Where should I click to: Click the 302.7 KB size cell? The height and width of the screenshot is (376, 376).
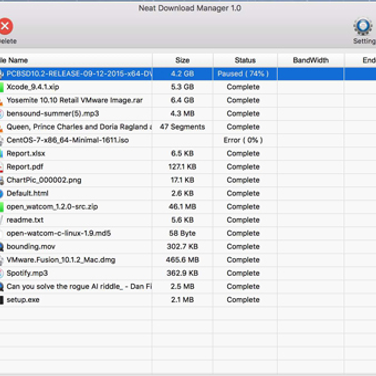[182, 247]
